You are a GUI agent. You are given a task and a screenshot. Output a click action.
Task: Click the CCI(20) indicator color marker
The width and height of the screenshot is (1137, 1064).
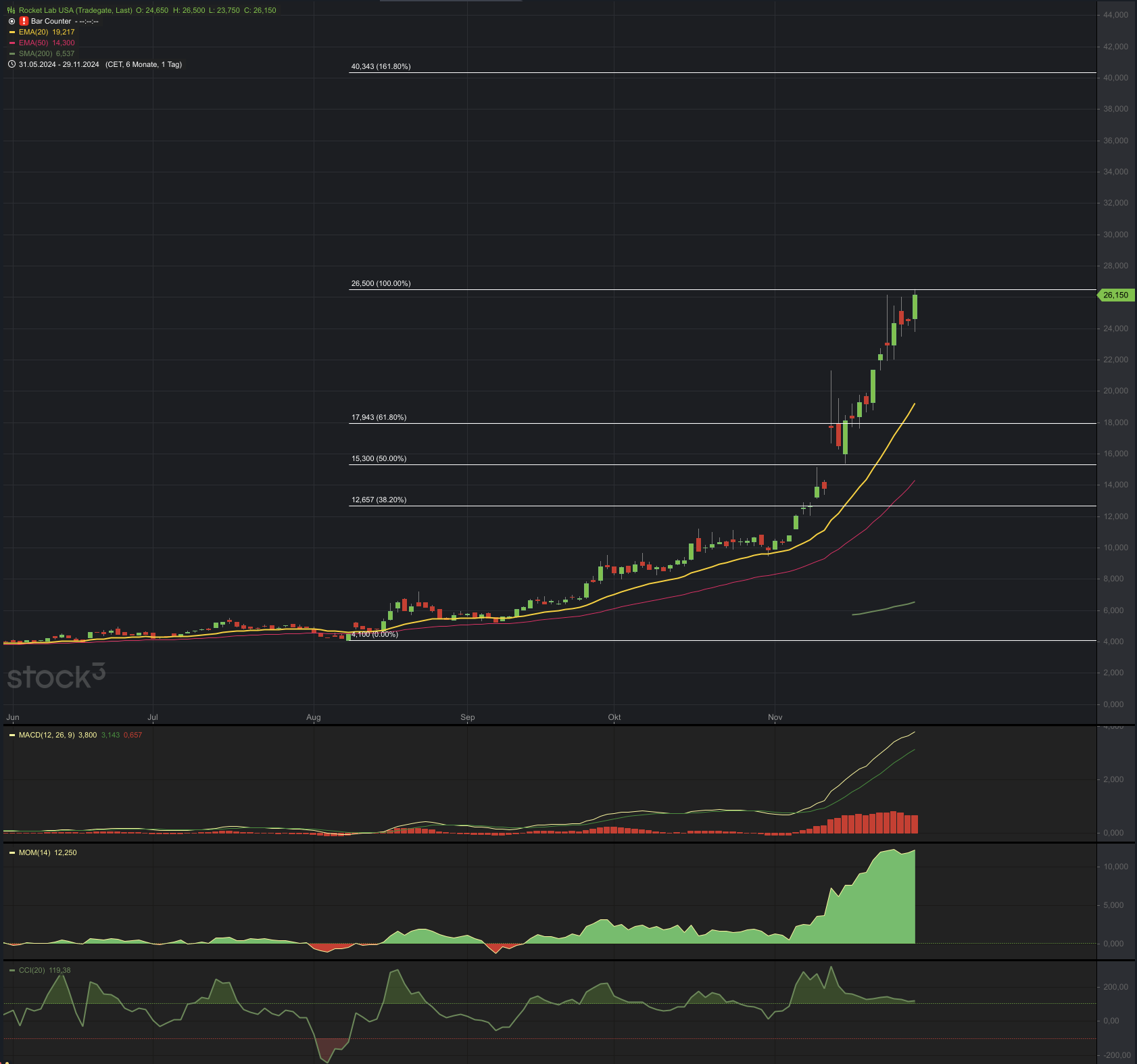click(12, 970)
